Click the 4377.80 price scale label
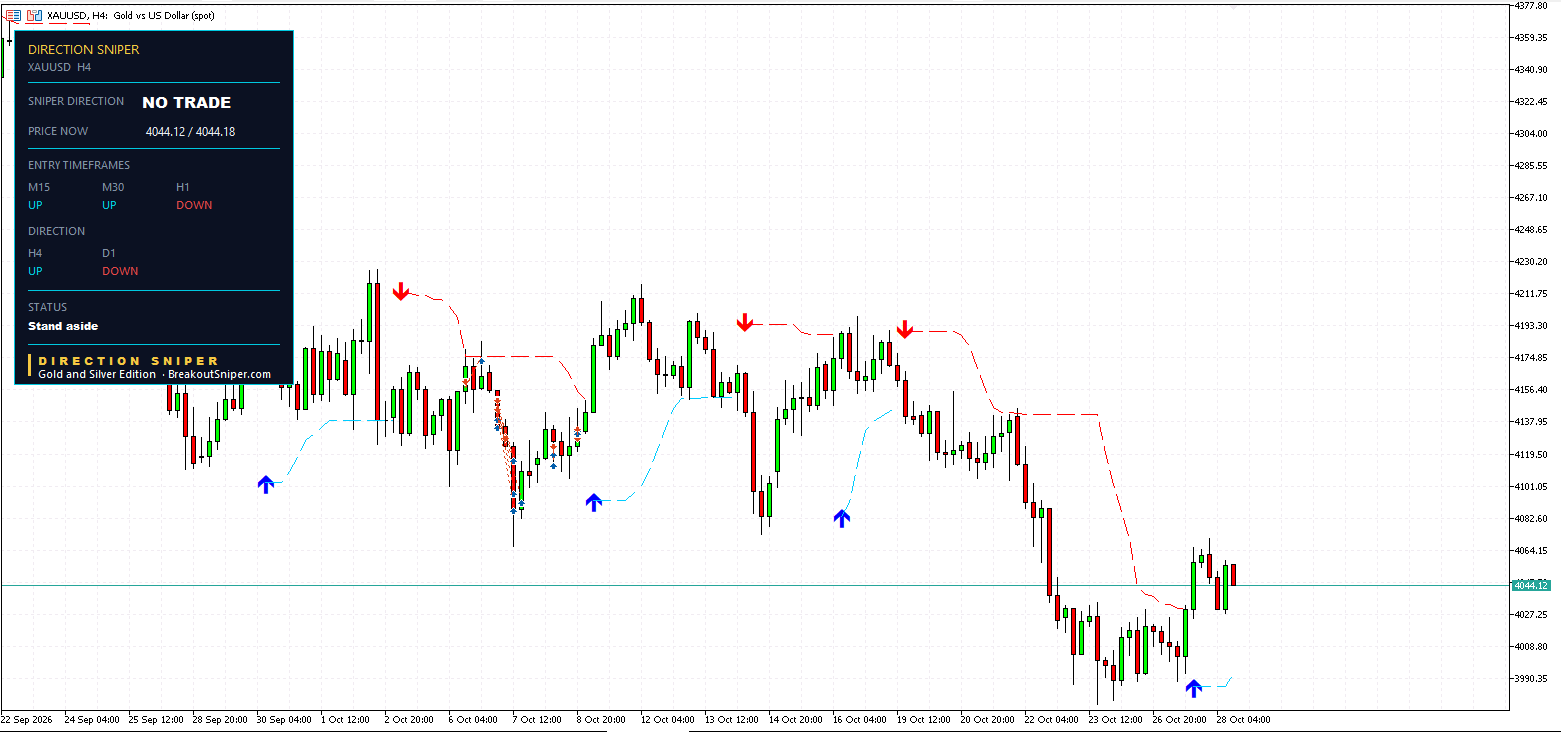 (1532, 6)
